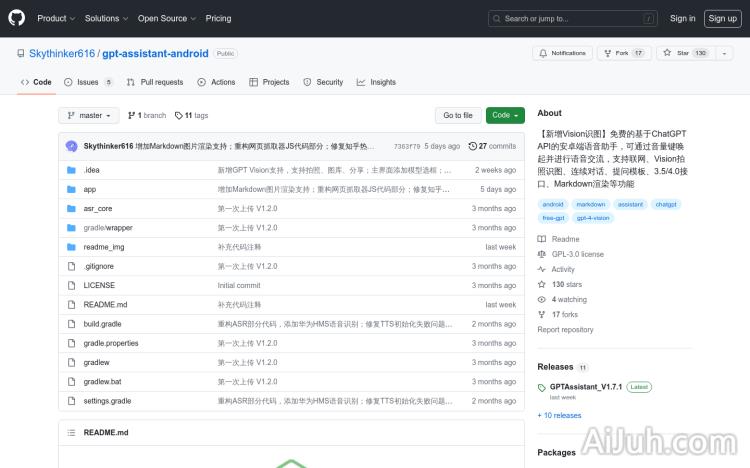Open the GPL-3.0 license link
This screenshot has height=468, width=750.
[x=571, y=254]
